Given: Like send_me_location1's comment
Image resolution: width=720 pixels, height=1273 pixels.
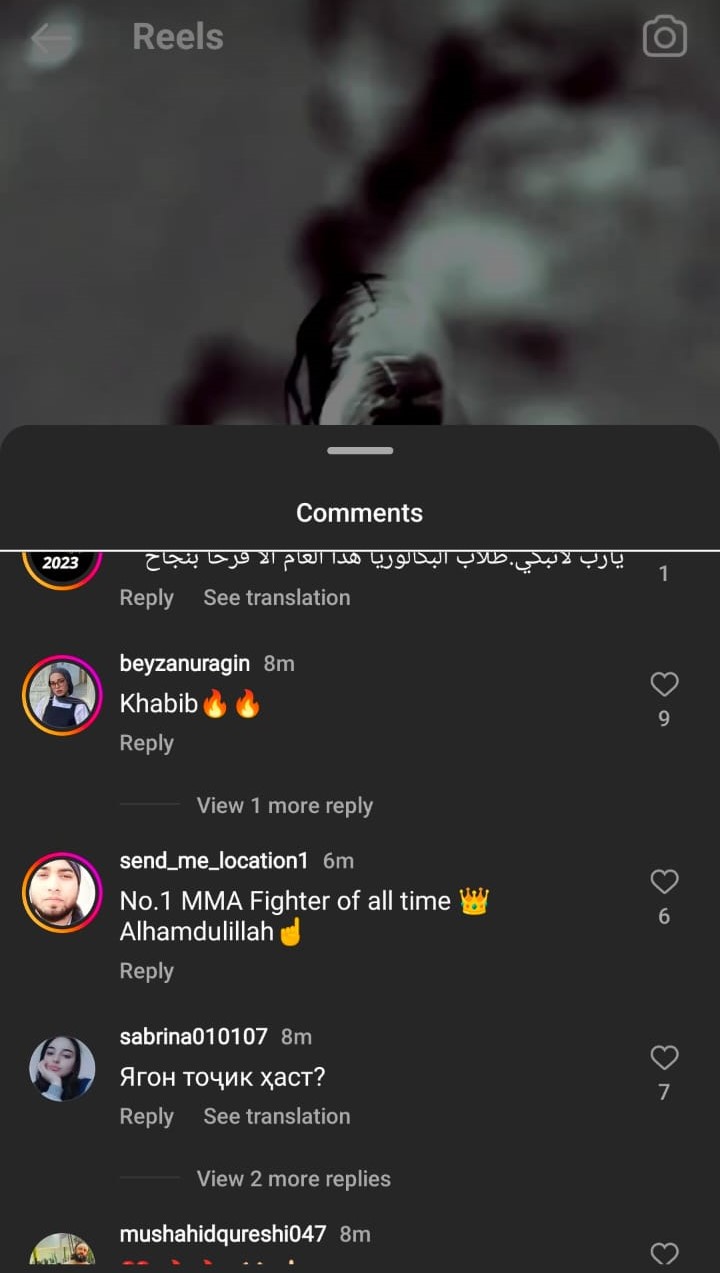Looking at the screenshot, I should pyautogui.click(x=664, y=882).
